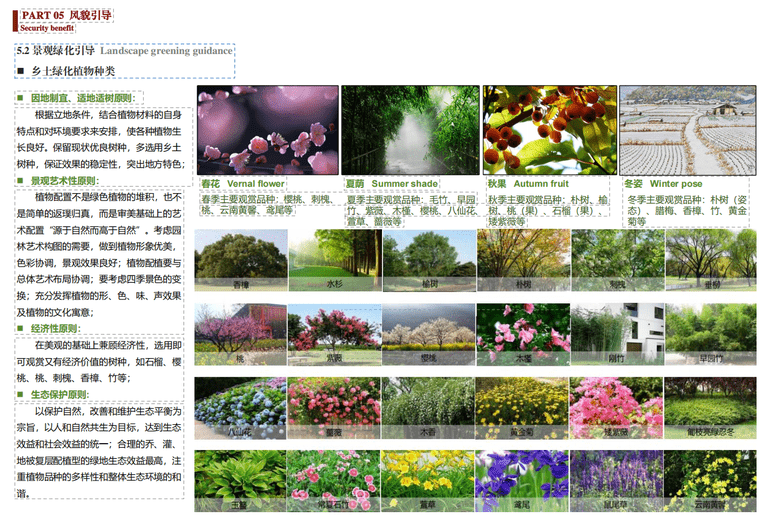The image size is (760, 515).
Task: Click paragraph starting '根据立地条件'
Action: tap(100, 140)
